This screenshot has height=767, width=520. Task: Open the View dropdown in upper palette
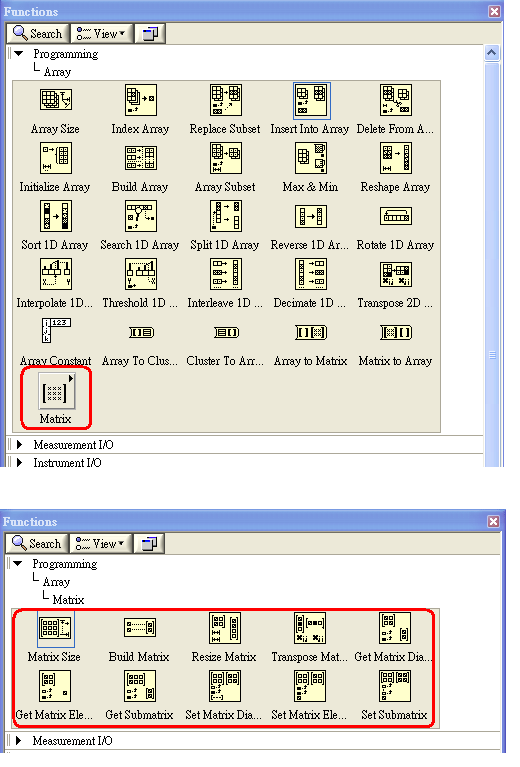101,34
